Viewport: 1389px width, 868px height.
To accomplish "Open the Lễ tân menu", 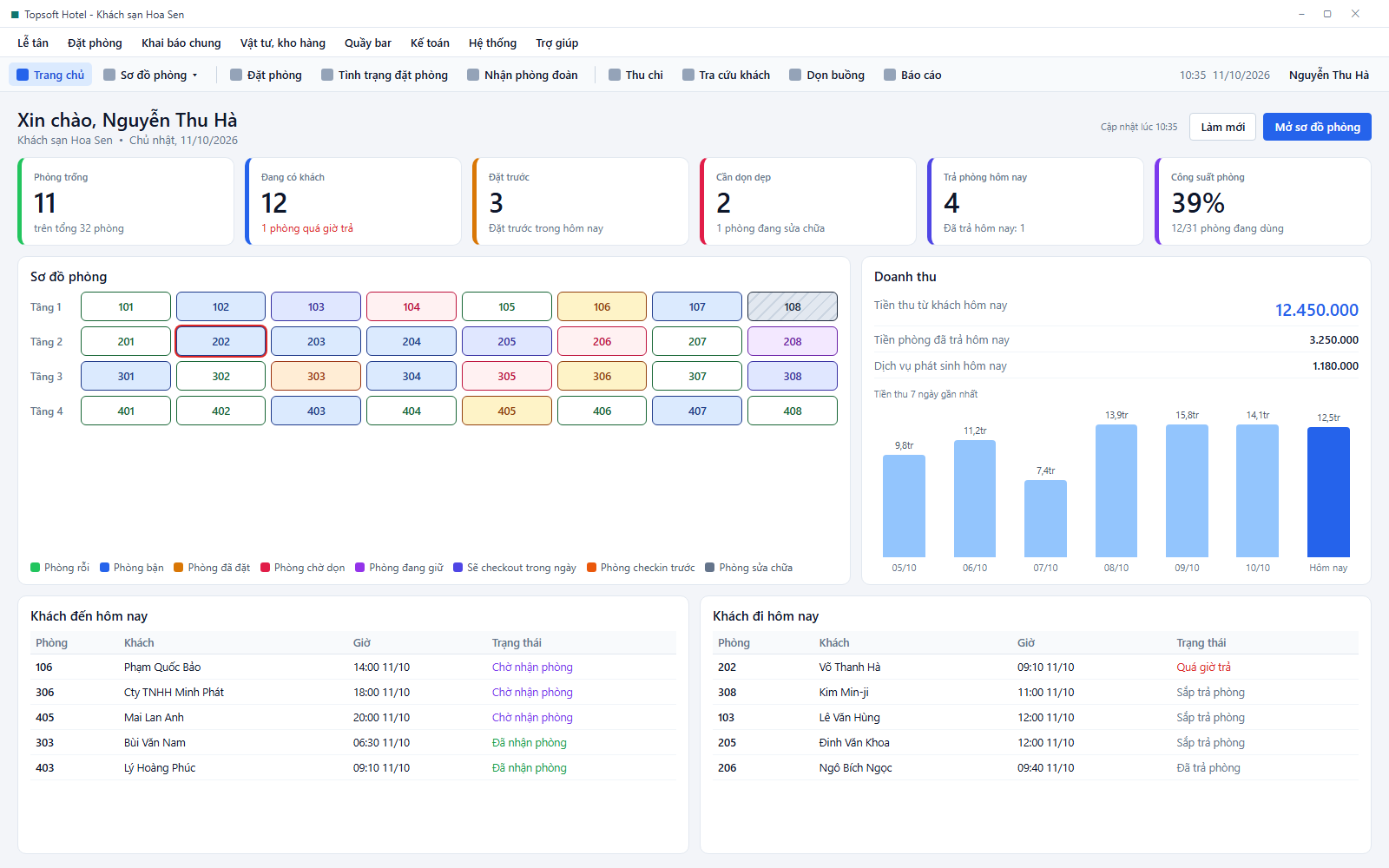I will click(33, 43).
